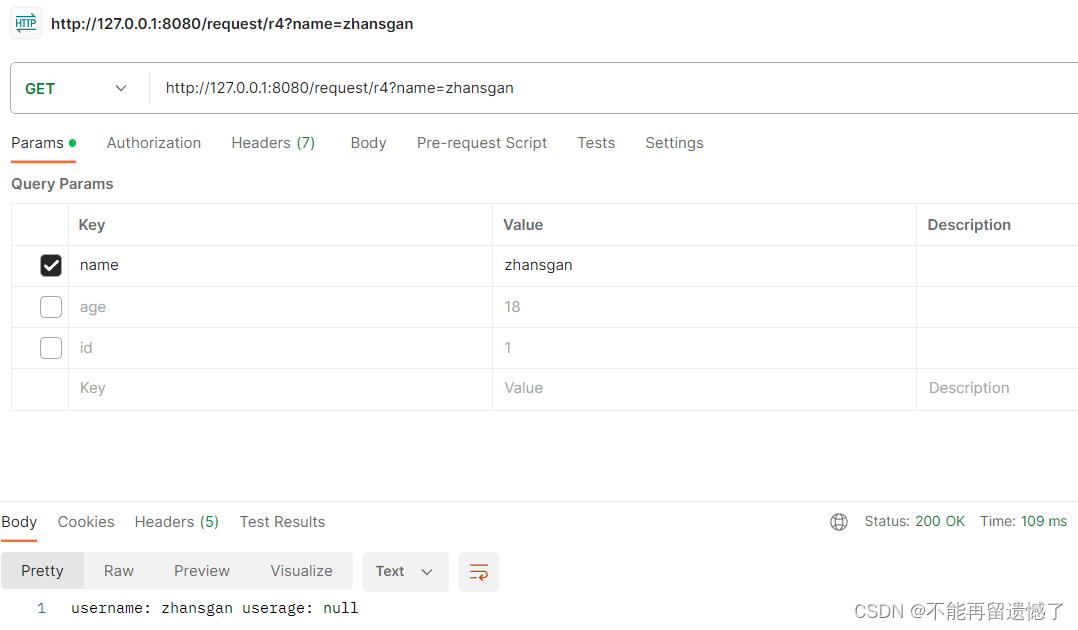1078x630 pixels.
Task: Click the 'Query Params' heading
Action: point(63,184)
